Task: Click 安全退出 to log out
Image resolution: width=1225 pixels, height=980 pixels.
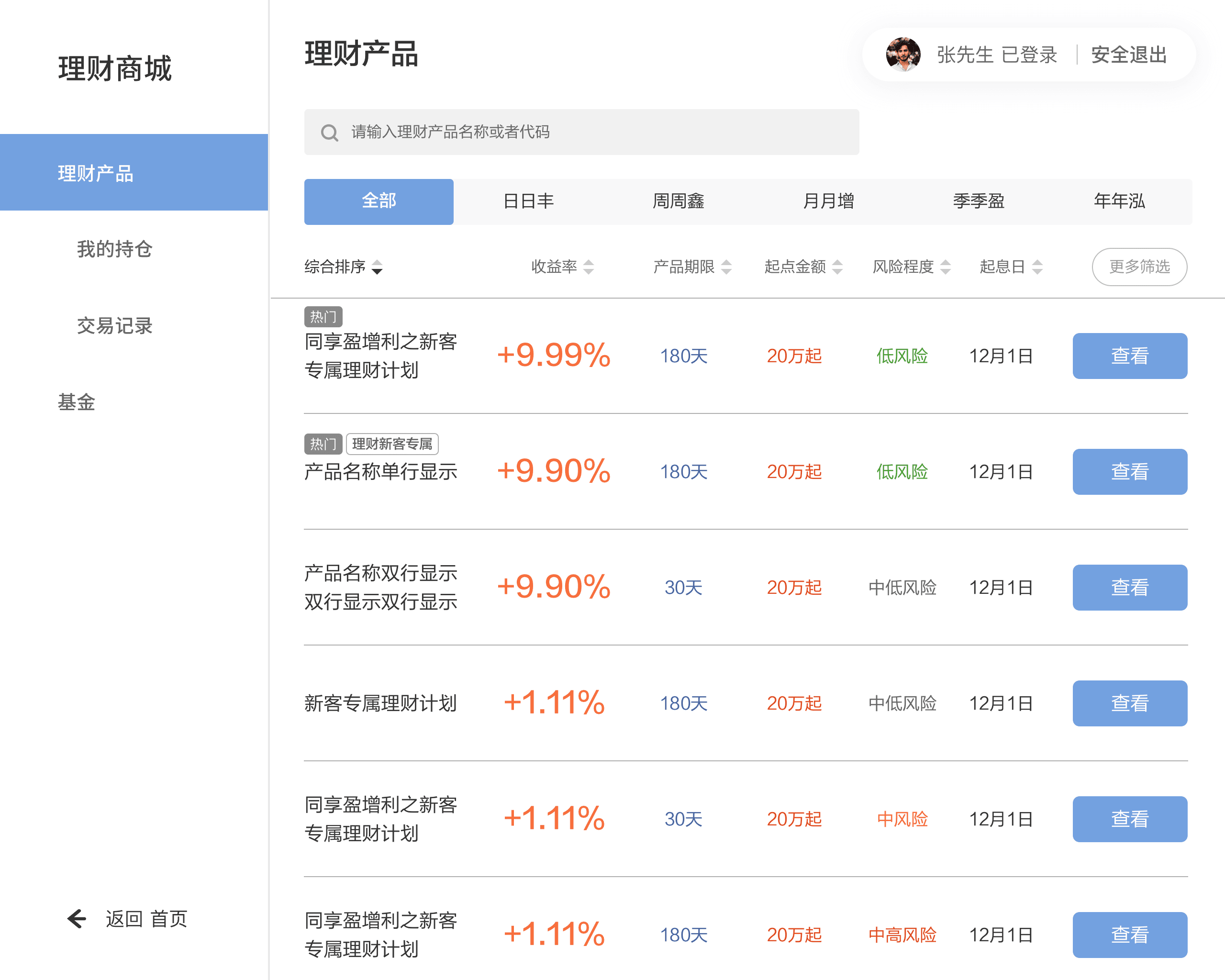Action: [x=1128, y=55]
